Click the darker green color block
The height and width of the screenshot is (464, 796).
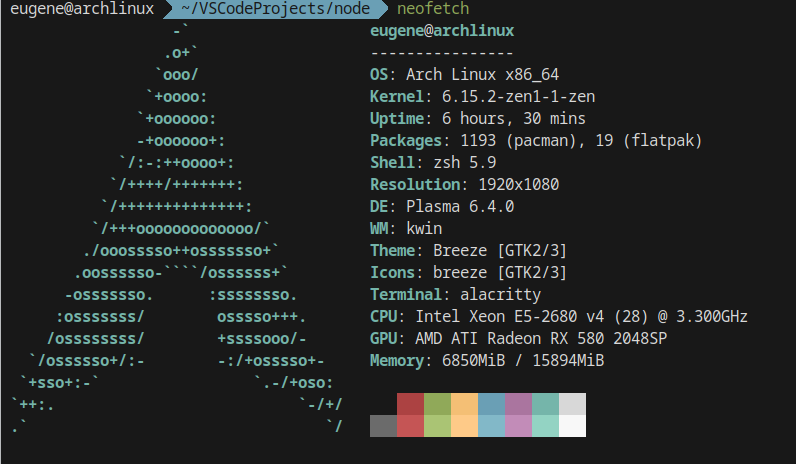[x=437, y=404]
